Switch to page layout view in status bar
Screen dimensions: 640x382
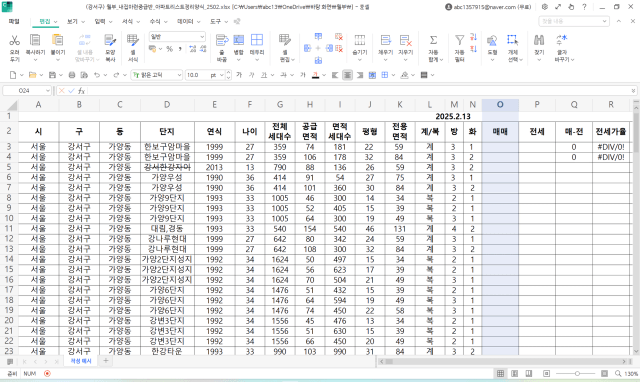click(x=515, y=373)
